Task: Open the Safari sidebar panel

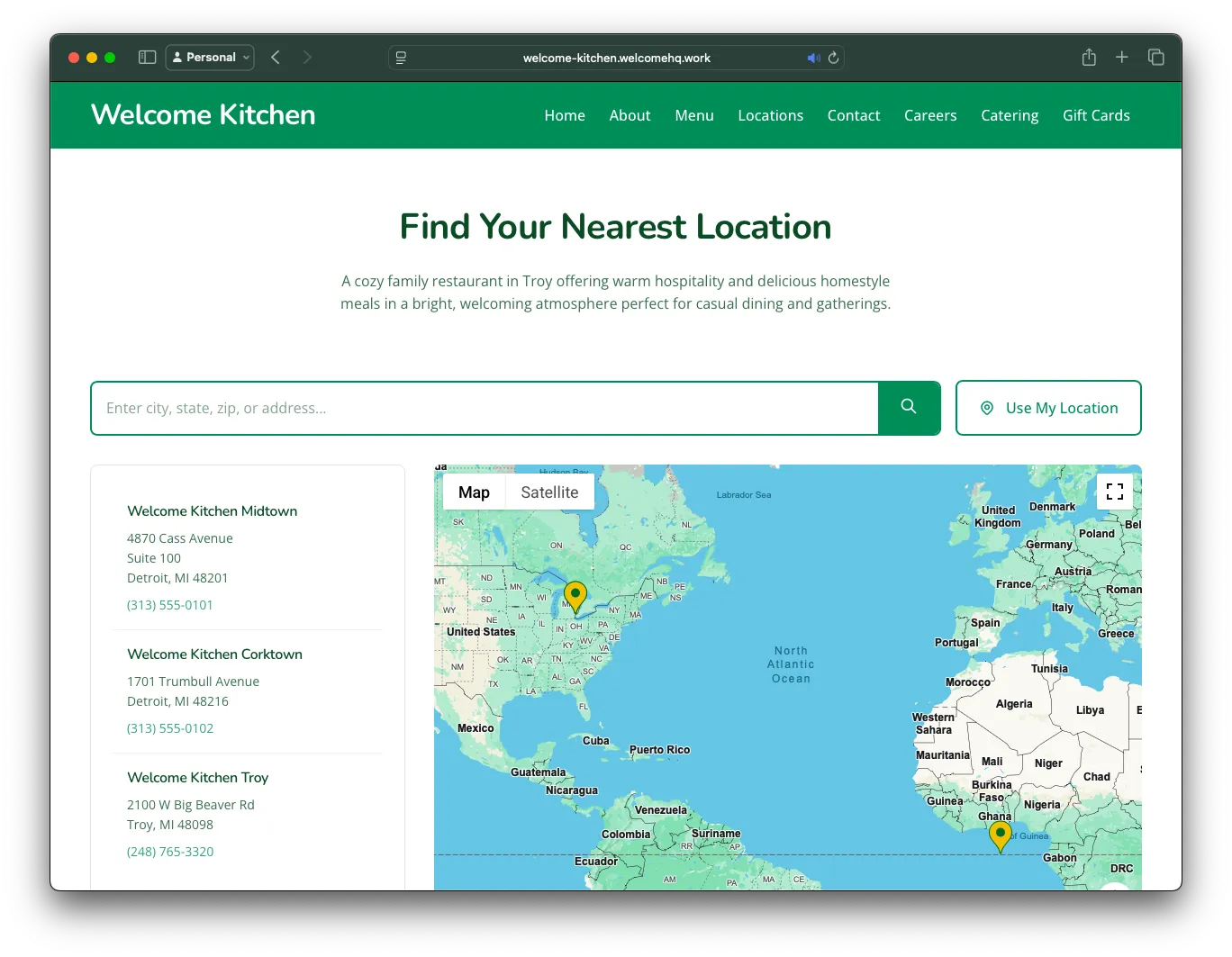Action: click(x=148, y=58)
